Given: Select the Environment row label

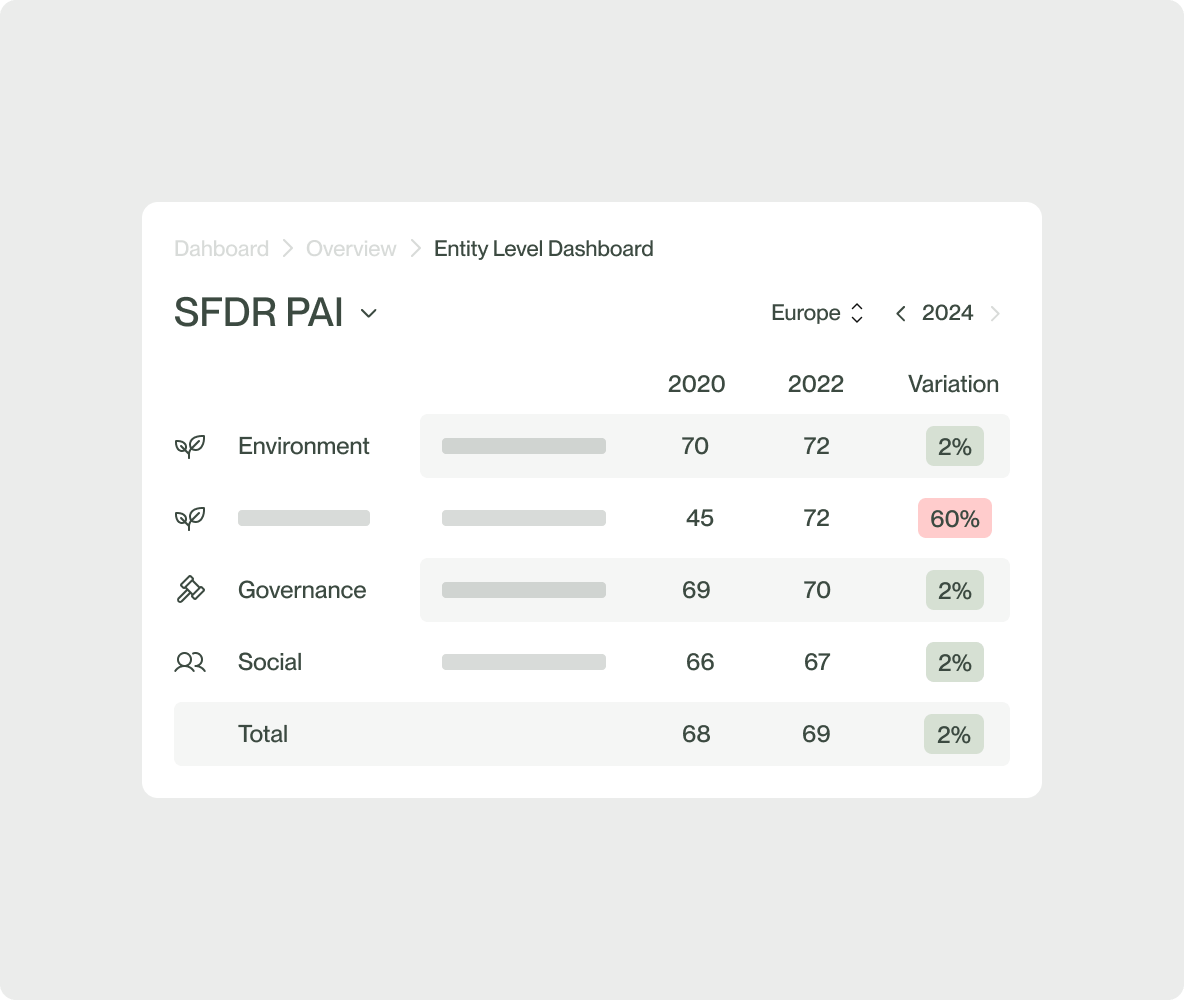Looking at the screenshot, I should coord(304,446).
